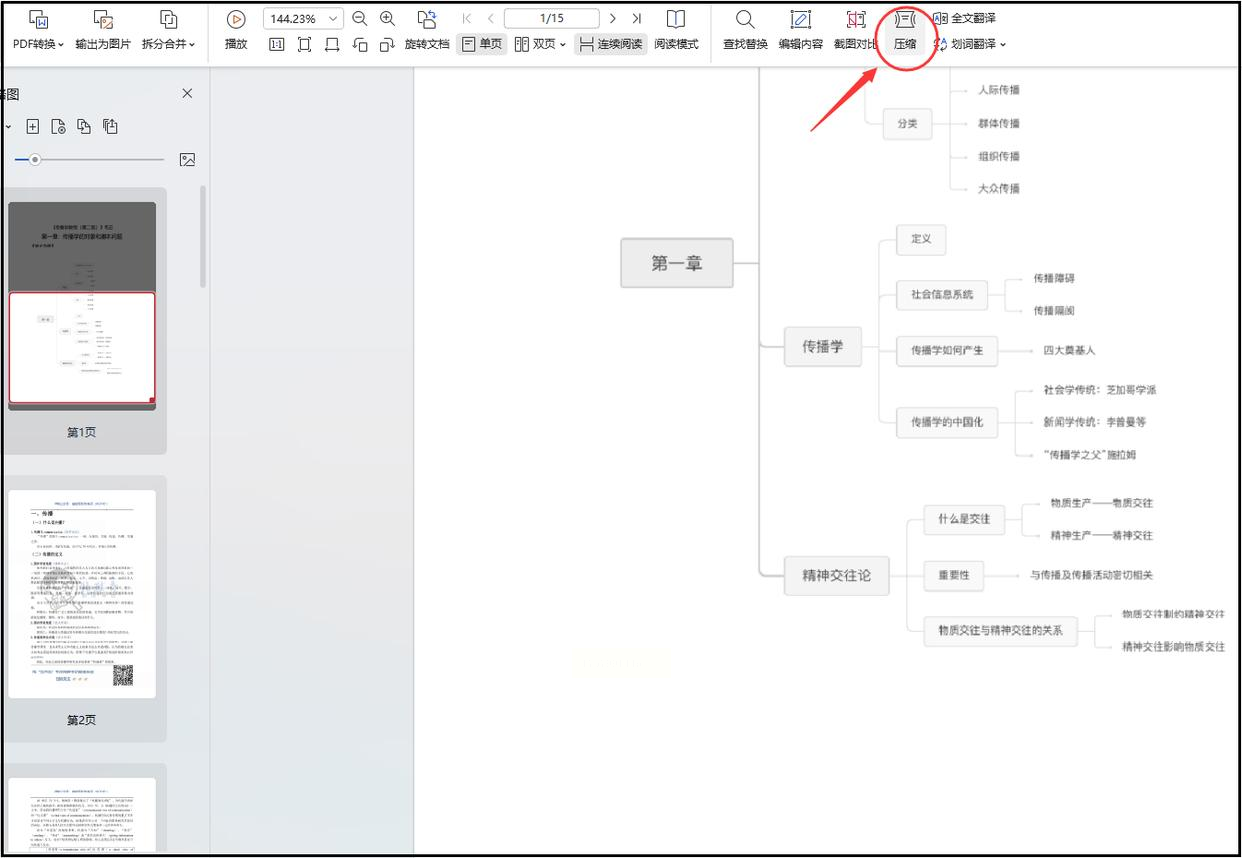The height and width of the screenshot is (858, 1242).
Task: Click the 什么是交往 node
Action: coord(964,519)
